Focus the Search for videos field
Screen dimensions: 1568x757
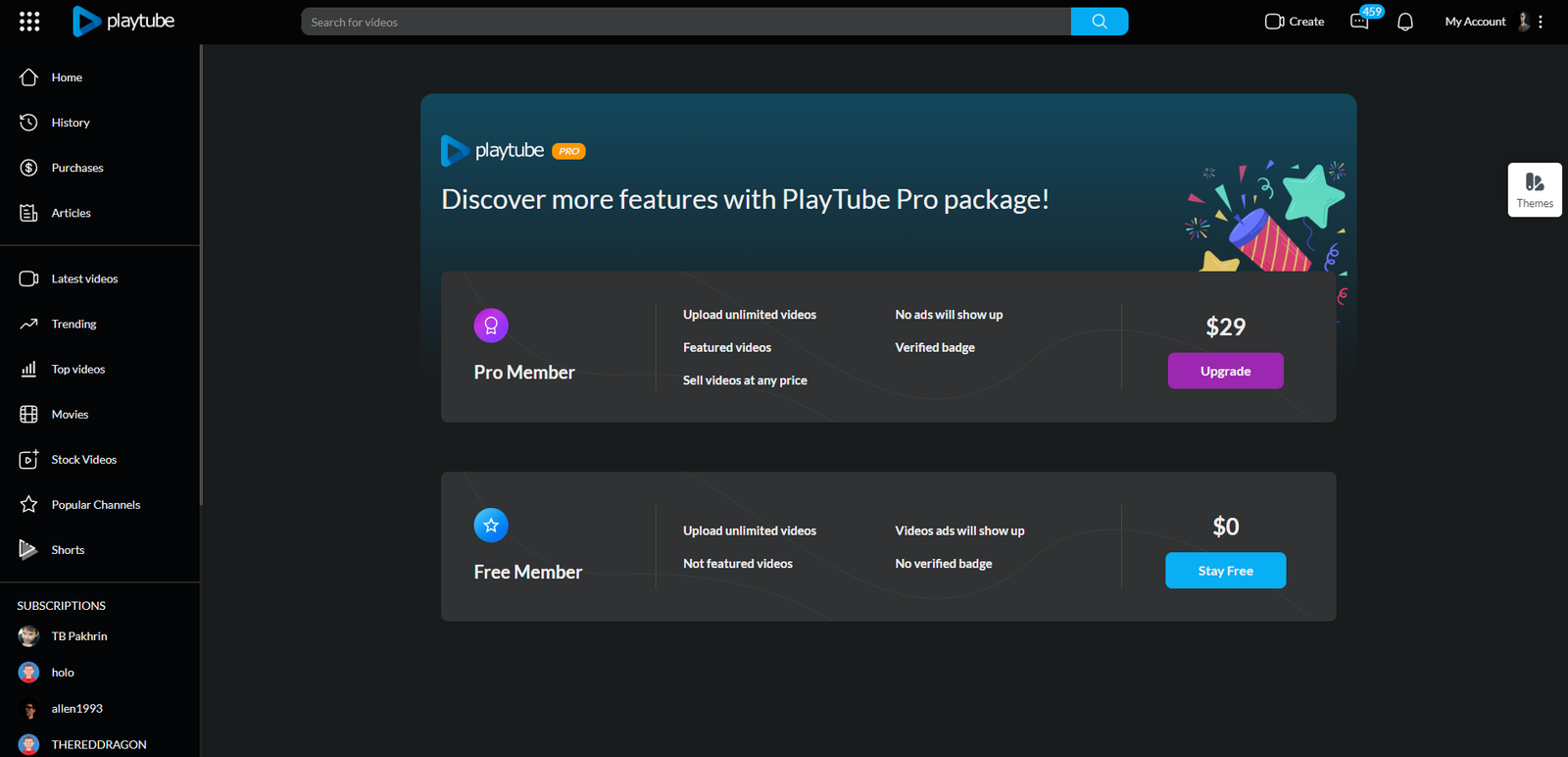click(x=686, y=22)
